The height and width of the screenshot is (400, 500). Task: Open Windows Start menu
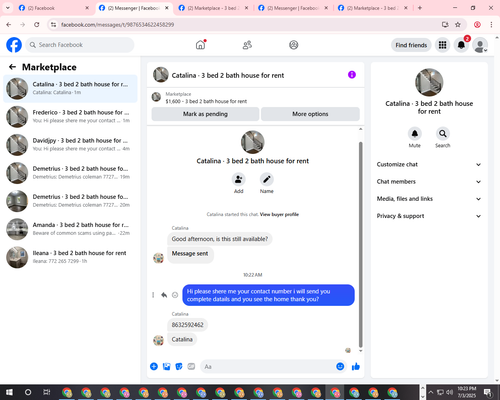[9, 392]
